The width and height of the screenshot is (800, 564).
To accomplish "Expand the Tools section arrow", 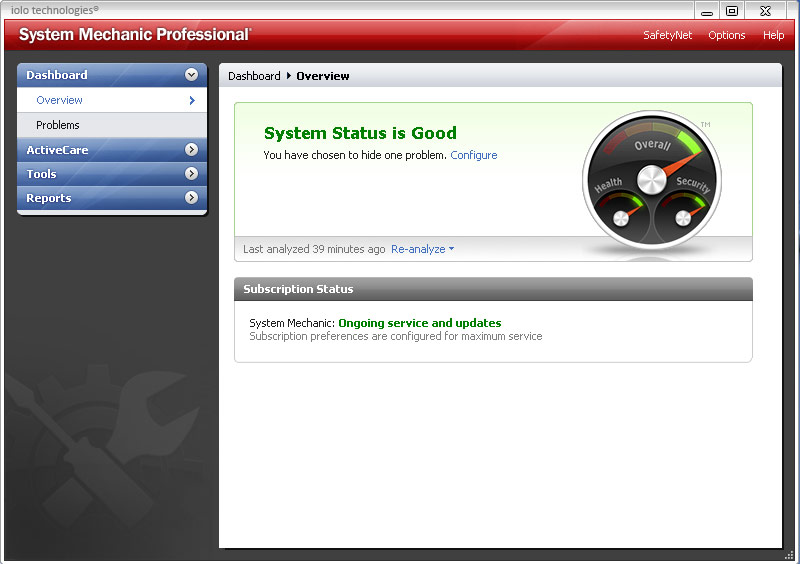I will pyautogui.click(x=191, y=174).
